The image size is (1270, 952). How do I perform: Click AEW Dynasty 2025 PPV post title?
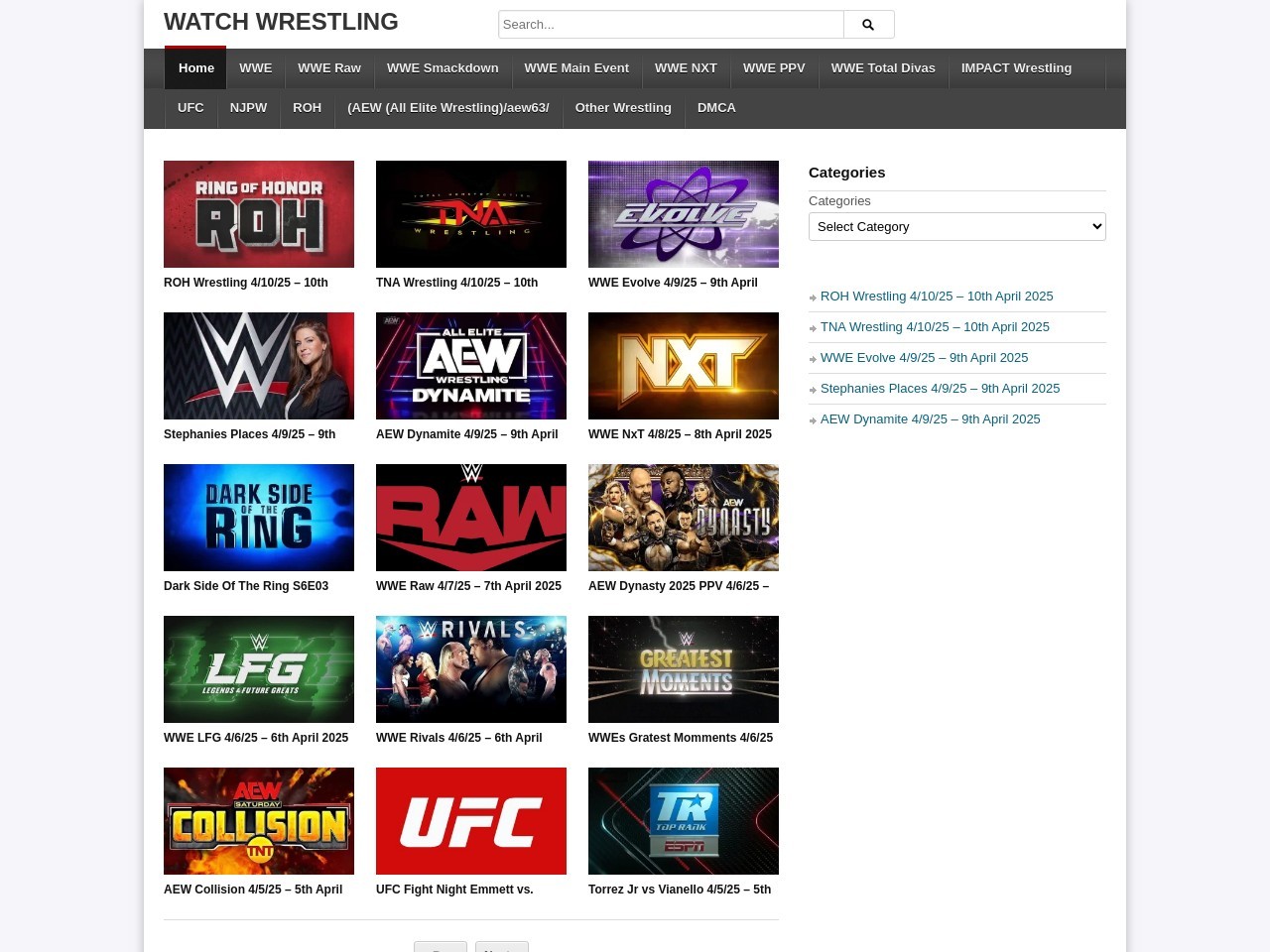click(x=679, y=586)
